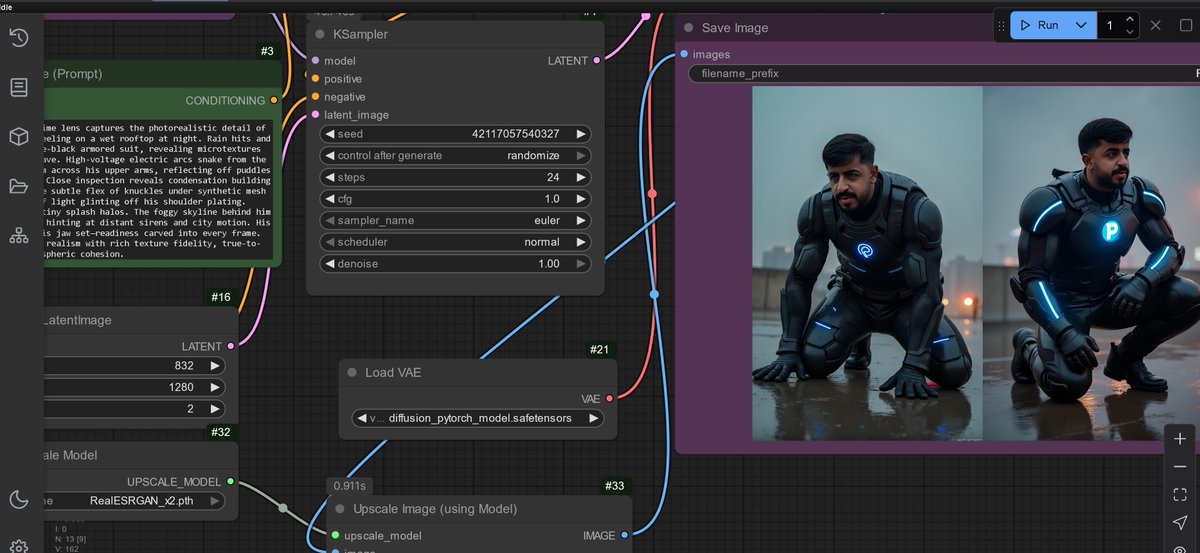The width and height of the screenshot is (1200, 553).
Task: Open settings via the gear icon
Action: [x=18, y=546]
